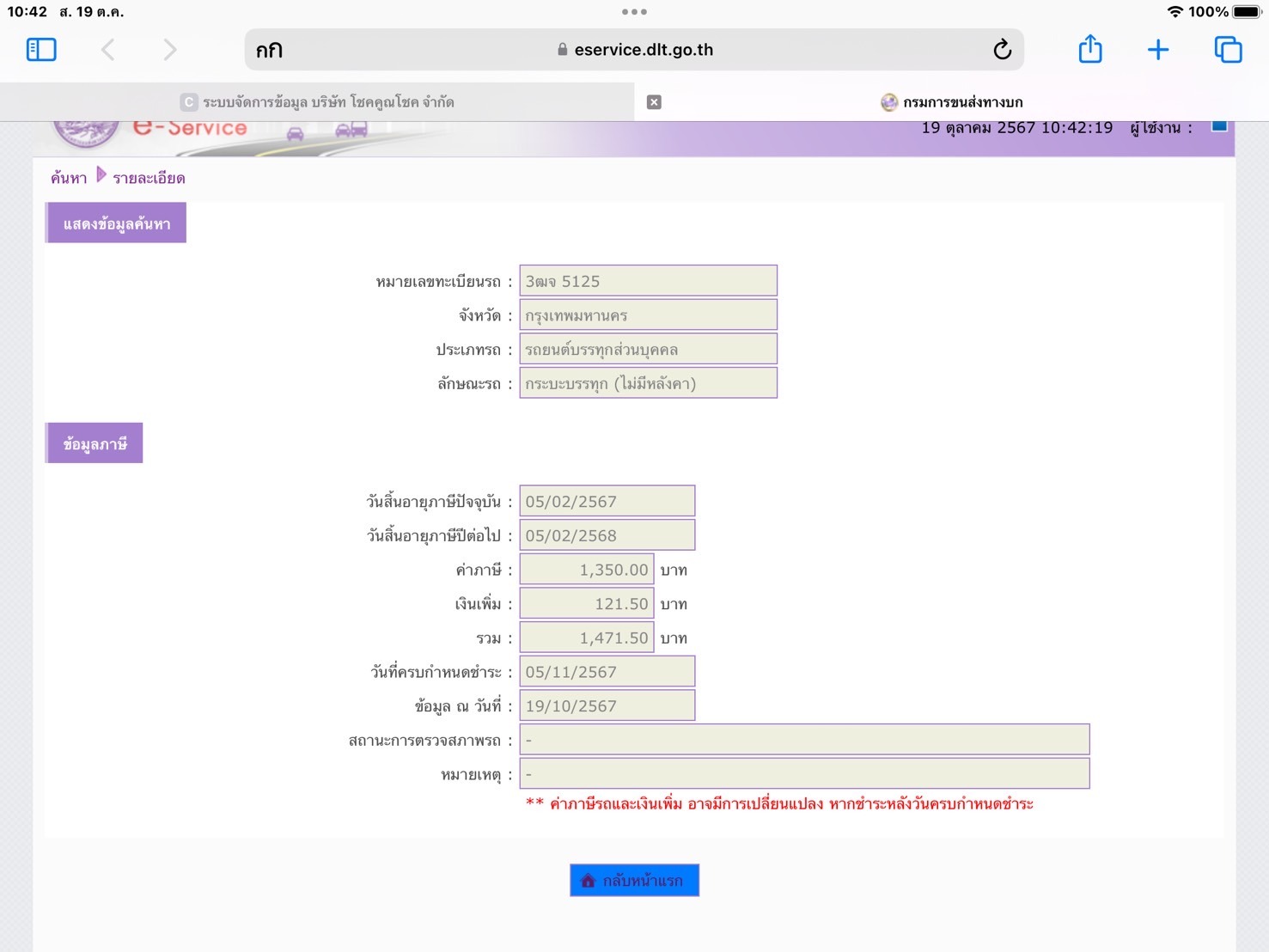
Task: Click the รายละเอียด breadcrumb
Action: [x=149, y=178]
